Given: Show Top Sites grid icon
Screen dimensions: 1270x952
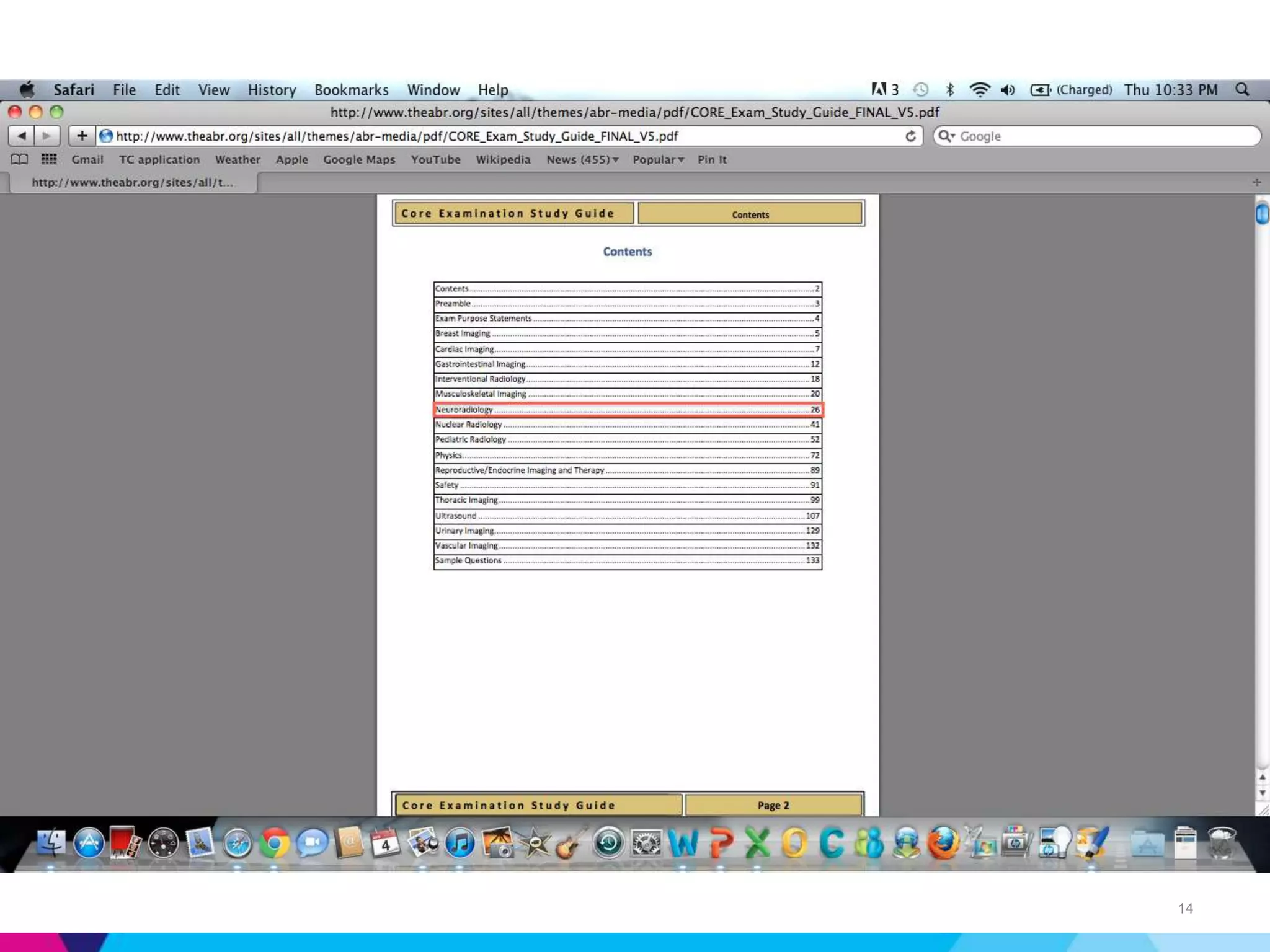Looking at the screenshot, I should [x=49, y=159].
